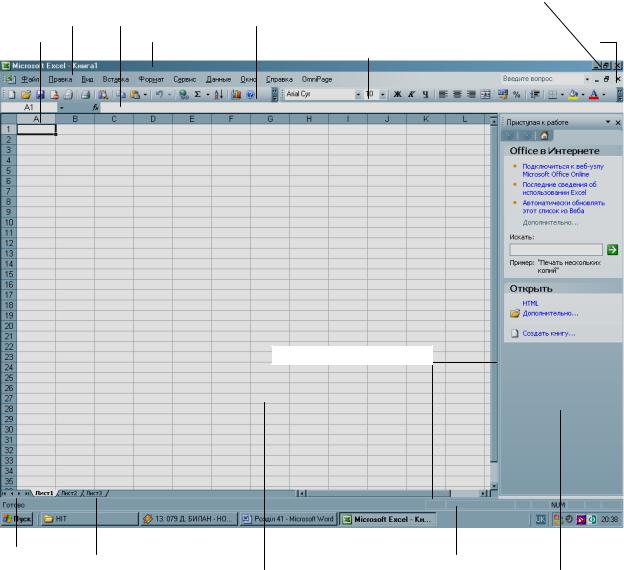Expand the Name Box dropdown next to A1
This screenshot has height=570, width=624.
pos(61,108)
